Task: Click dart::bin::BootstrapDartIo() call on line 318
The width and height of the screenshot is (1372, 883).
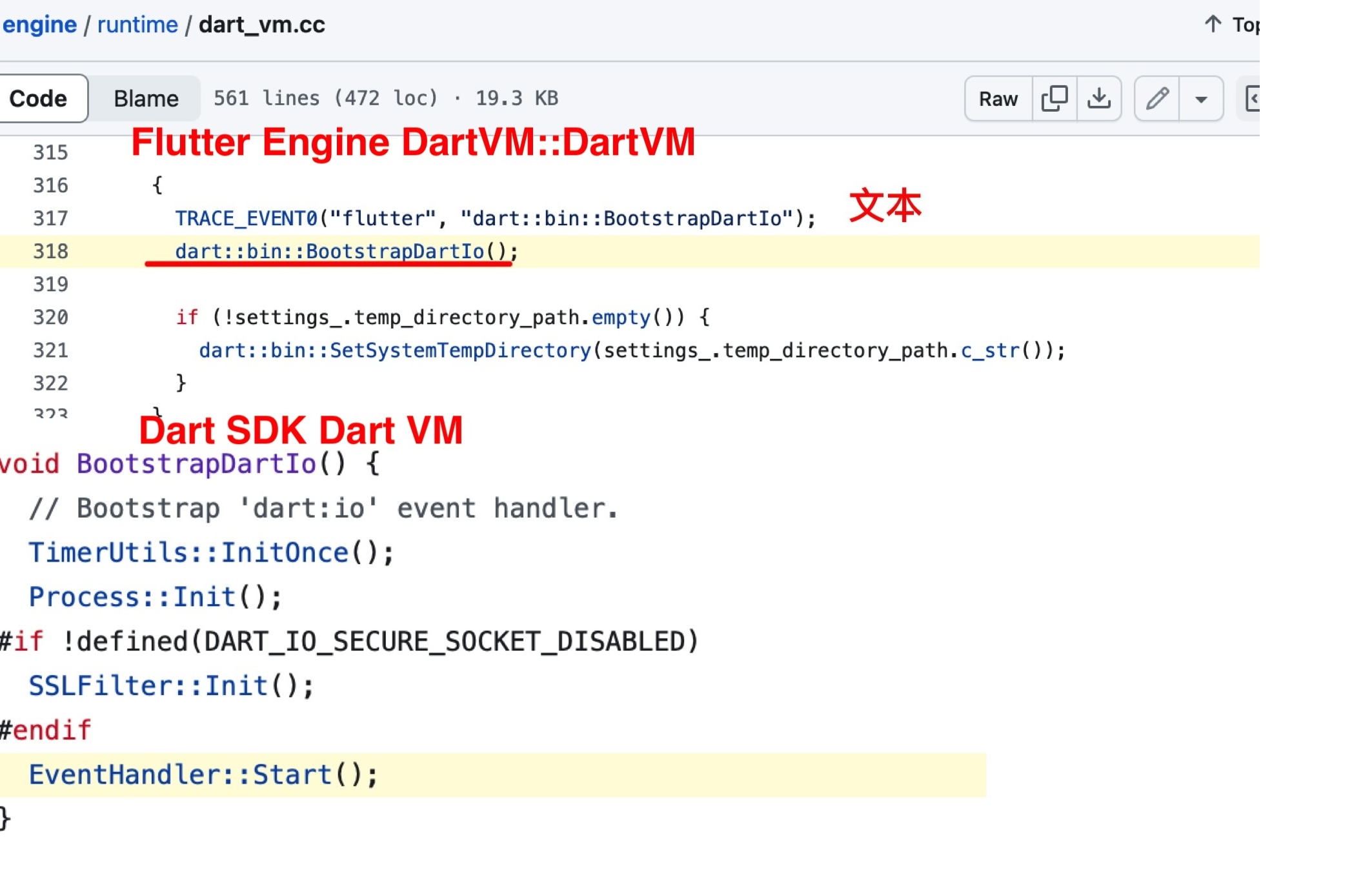Action: 346,251
